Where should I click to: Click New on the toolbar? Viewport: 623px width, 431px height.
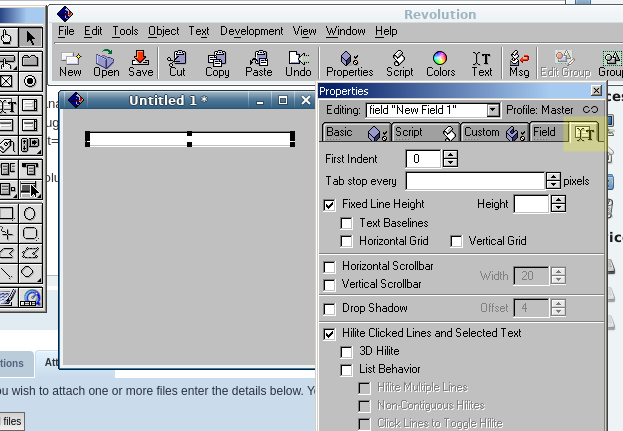pyautogui.click(x=70, y=64)
